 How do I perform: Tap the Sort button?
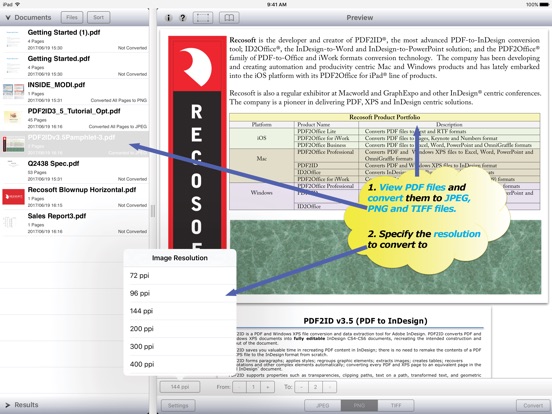pos(99,17)
